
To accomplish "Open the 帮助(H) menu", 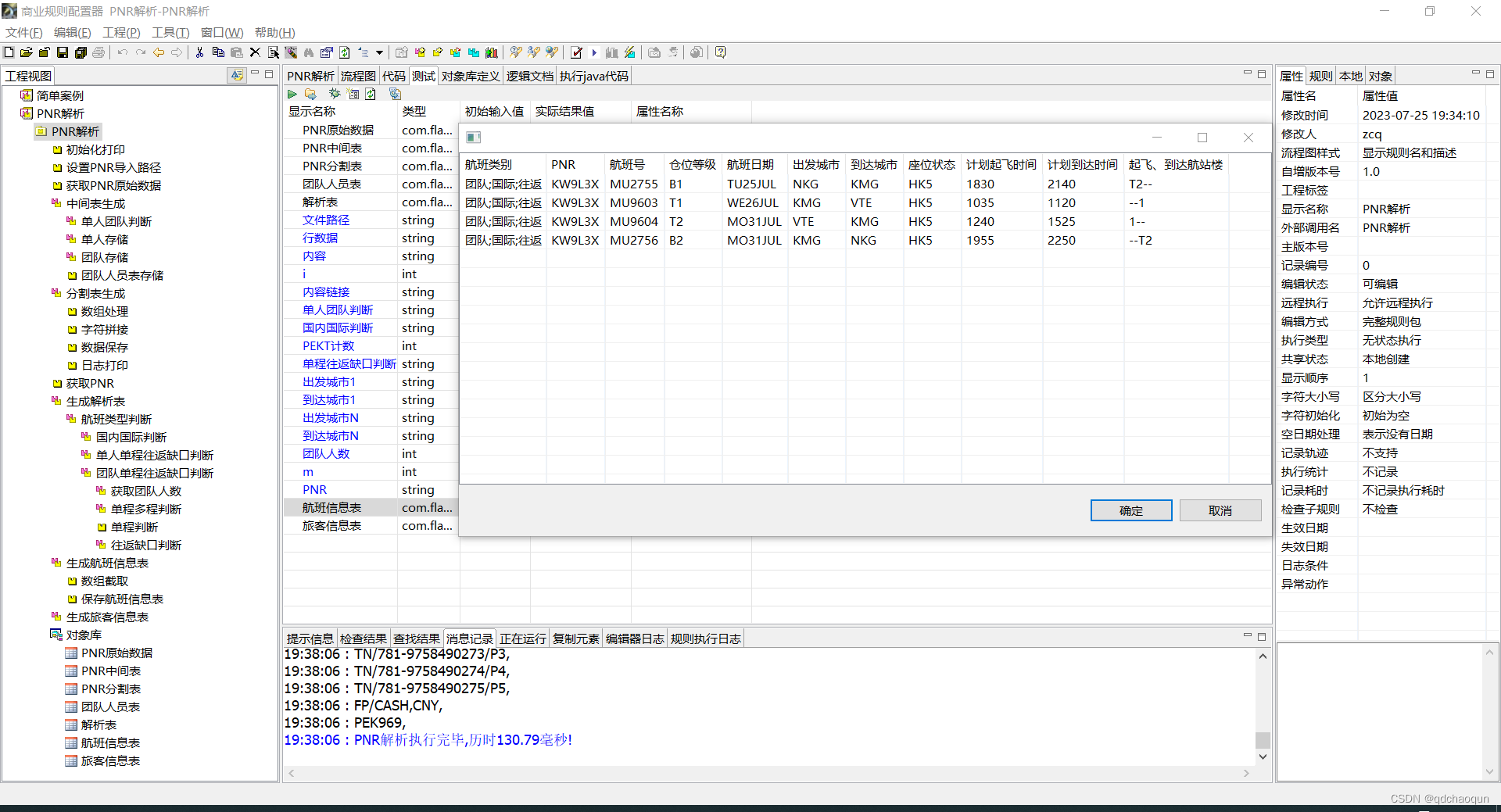I will click(275, 32).
